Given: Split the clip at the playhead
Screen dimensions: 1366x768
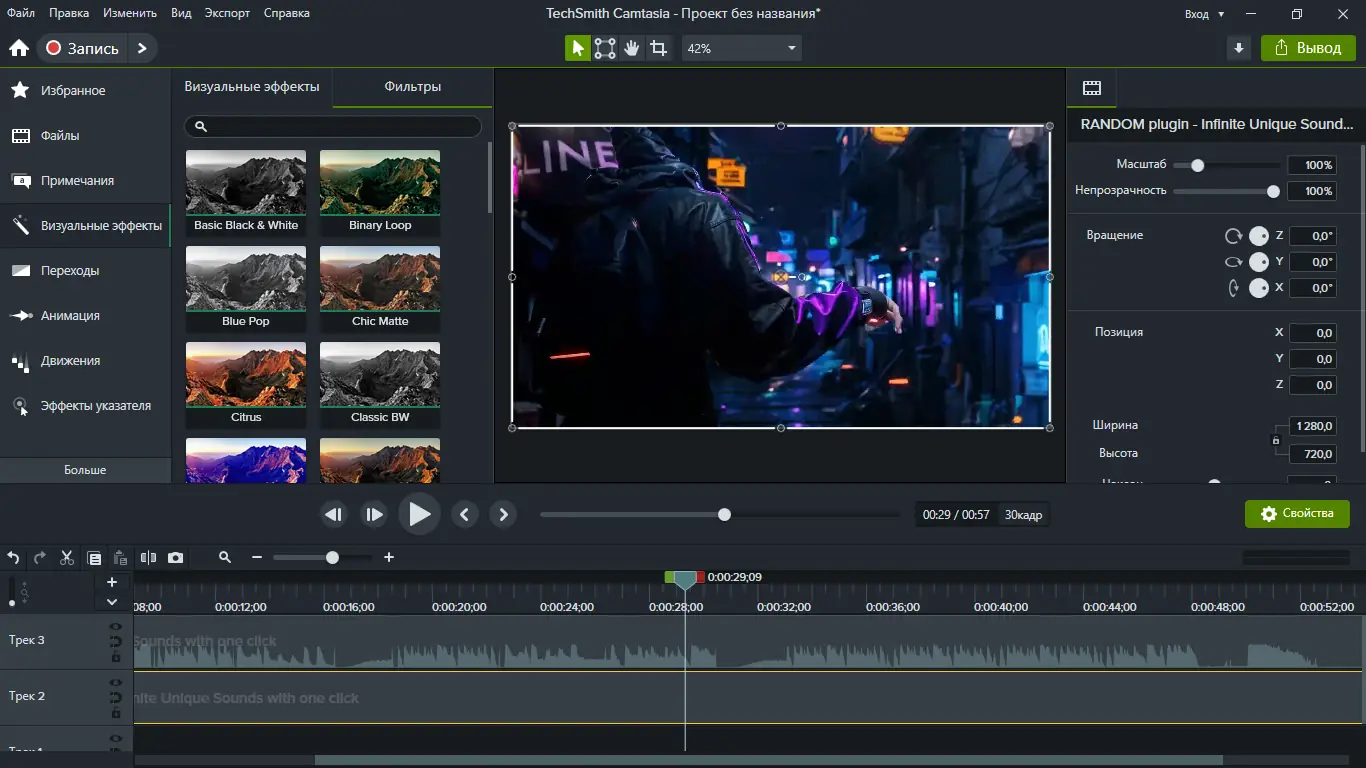Looking at the screenshot, I should coord(148,558).
